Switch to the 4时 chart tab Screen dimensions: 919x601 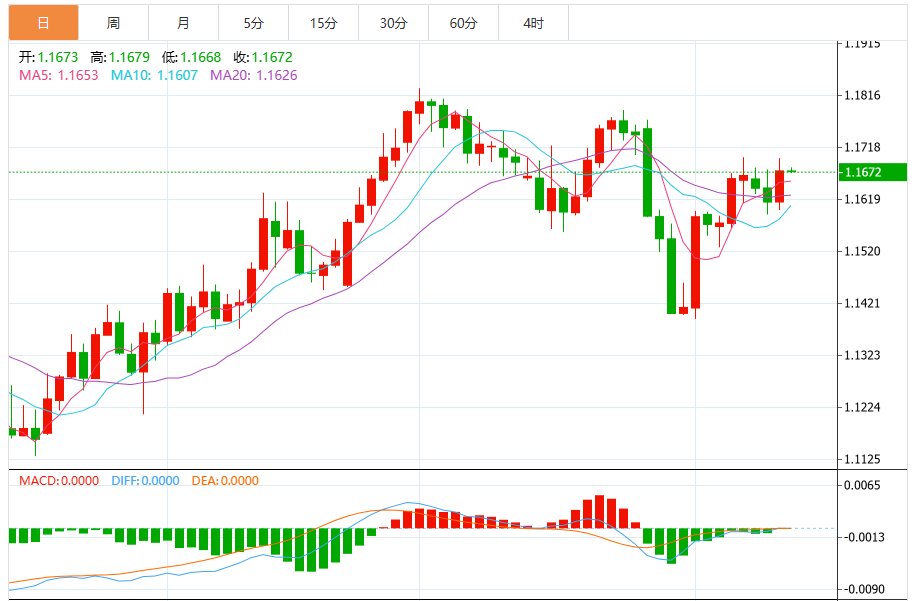[533, 22]
